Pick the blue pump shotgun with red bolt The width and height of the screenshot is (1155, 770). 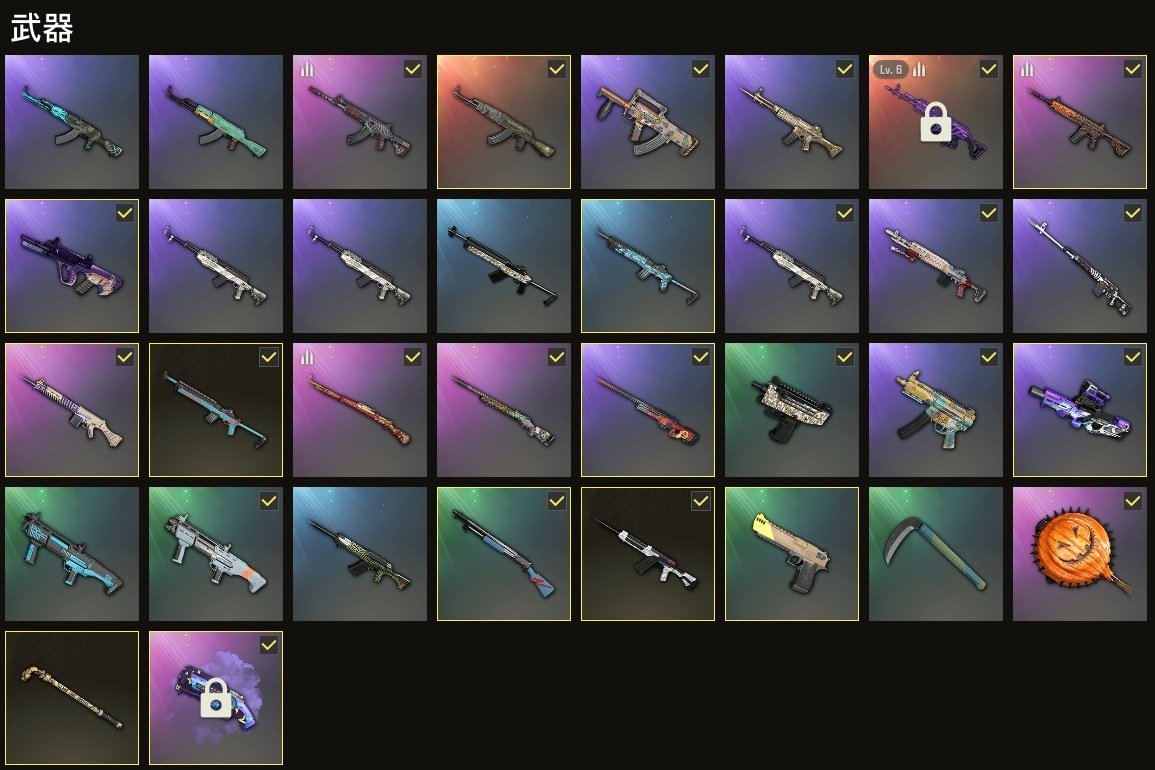point(504,553)
